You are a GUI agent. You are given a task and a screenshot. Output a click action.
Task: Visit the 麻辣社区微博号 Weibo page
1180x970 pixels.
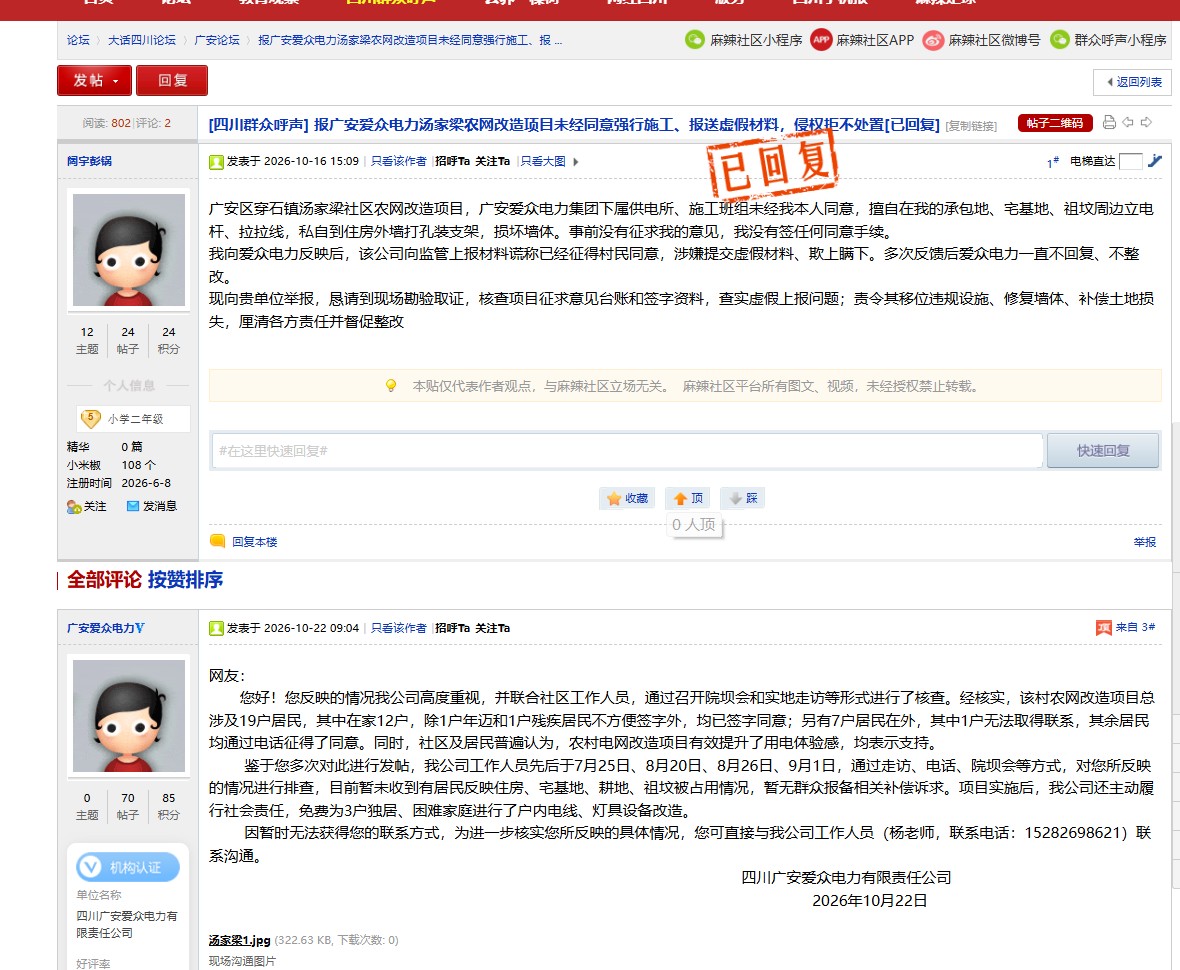click(x=981, y=40)
